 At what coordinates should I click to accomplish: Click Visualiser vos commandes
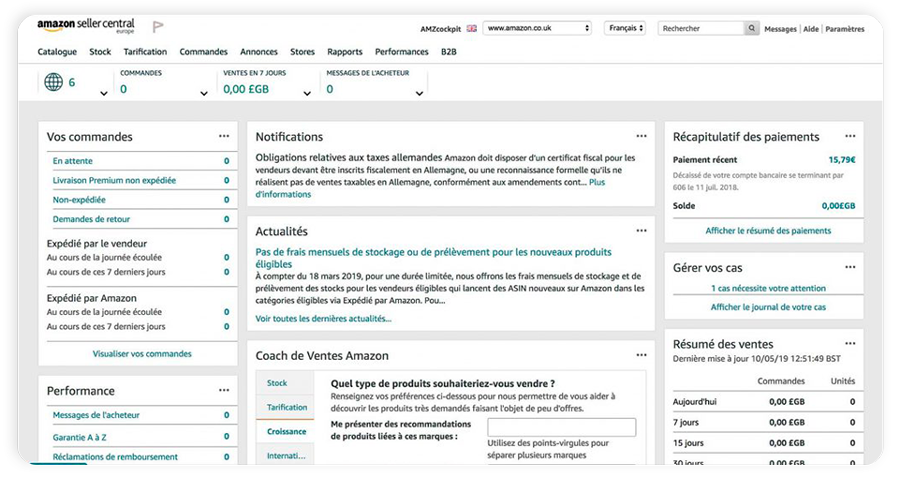click(x=142, y=354)
